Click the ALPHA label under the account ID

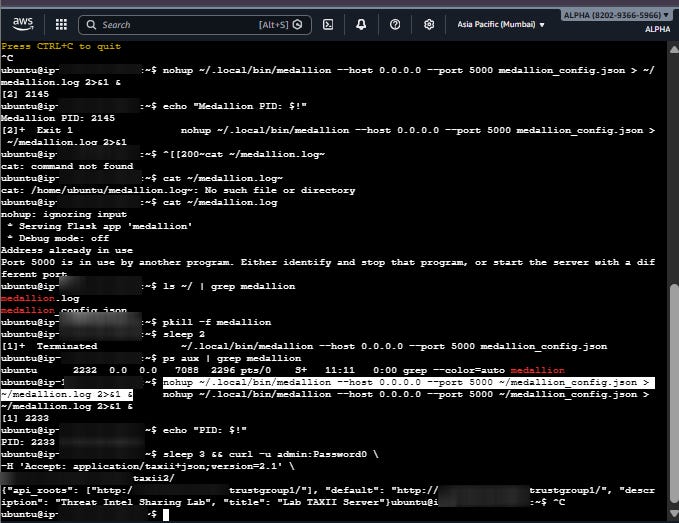click(x=657, y=29)
